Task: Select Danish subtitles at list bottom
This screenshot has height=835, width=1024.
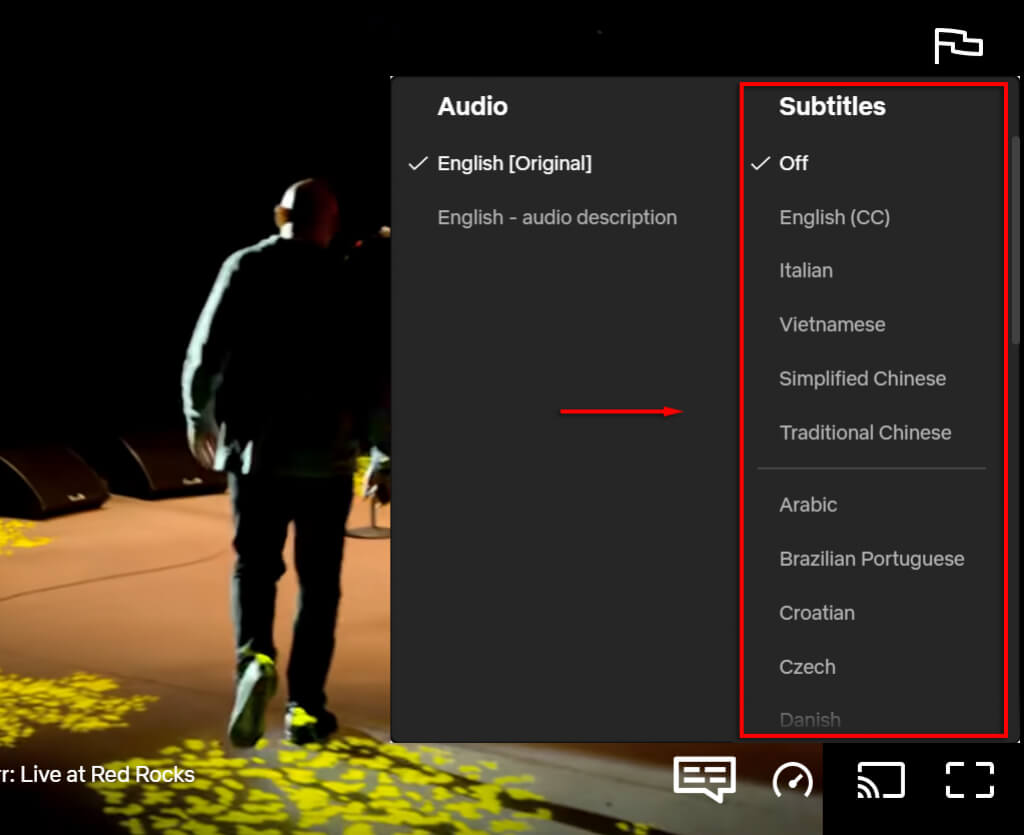Action: point(810,719)
